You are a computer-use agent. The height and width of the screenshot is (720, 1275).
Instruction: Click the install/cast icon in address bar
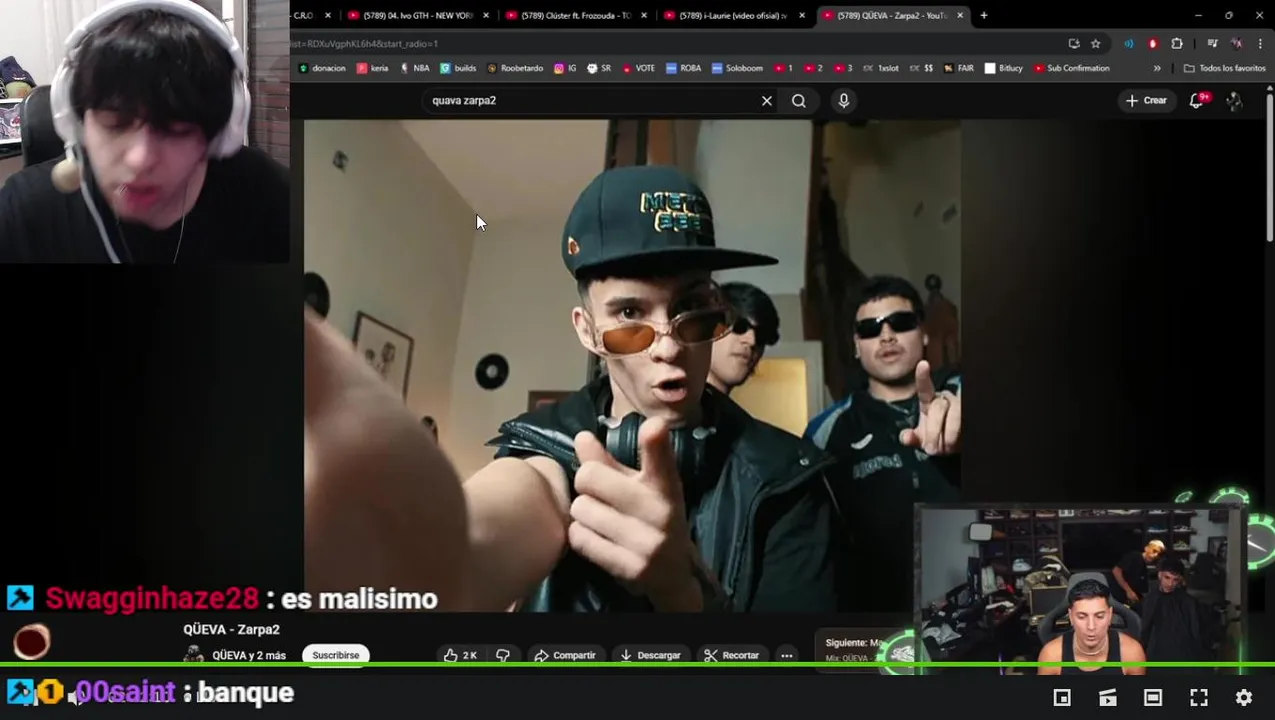1074,44
